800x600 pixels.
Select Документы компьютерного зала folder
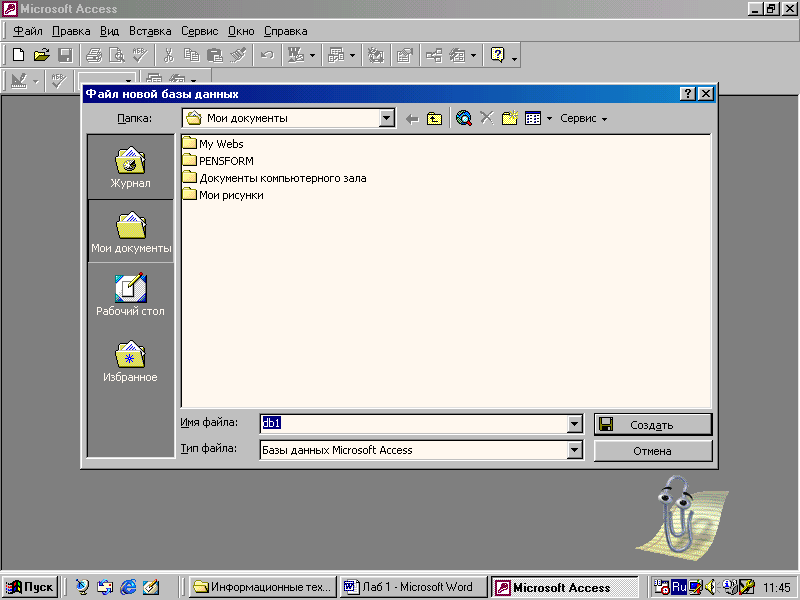(x=274, y=178)
